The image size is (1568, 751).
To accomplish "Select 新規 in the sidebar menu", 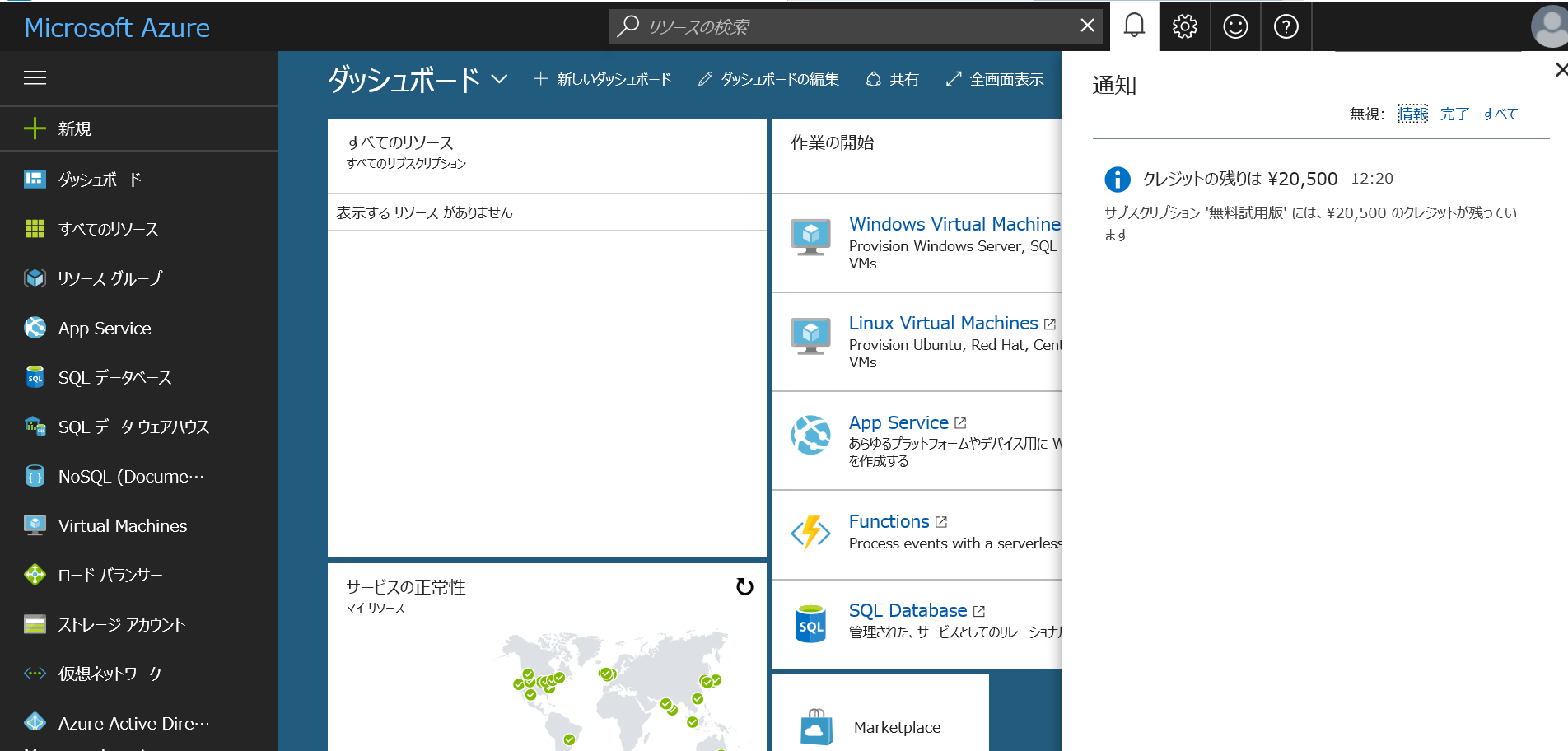I will pos(138,128).
